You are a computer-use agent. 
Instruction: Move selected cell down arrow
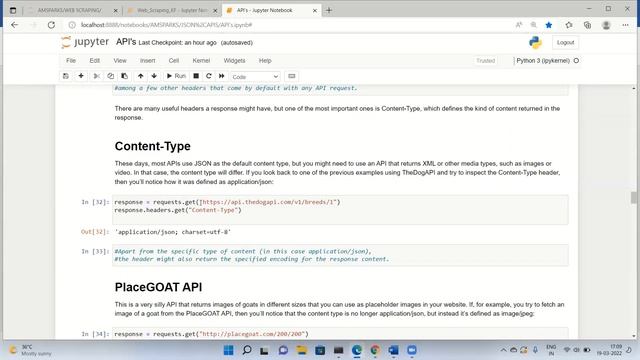154,76
